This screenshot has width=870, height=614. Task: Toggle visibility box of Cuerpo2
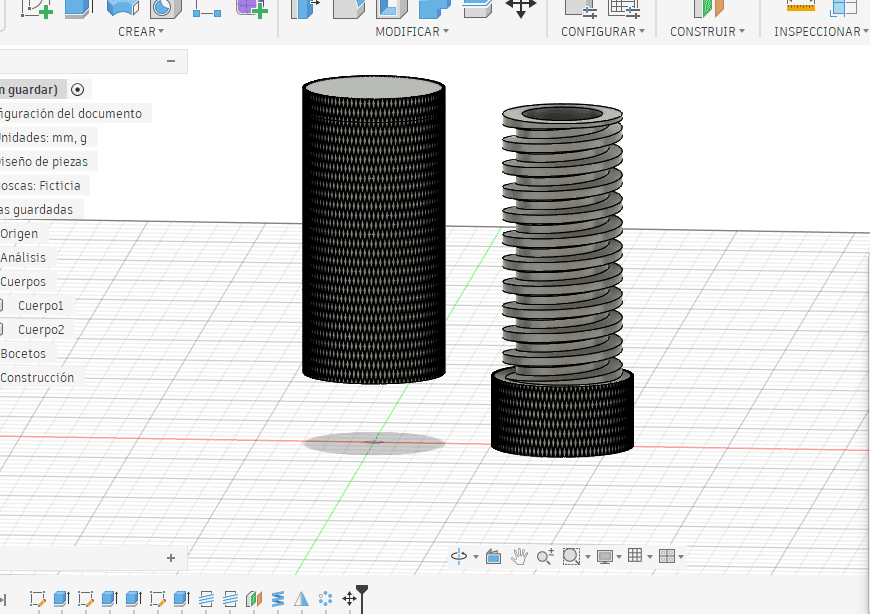point(2,329)
